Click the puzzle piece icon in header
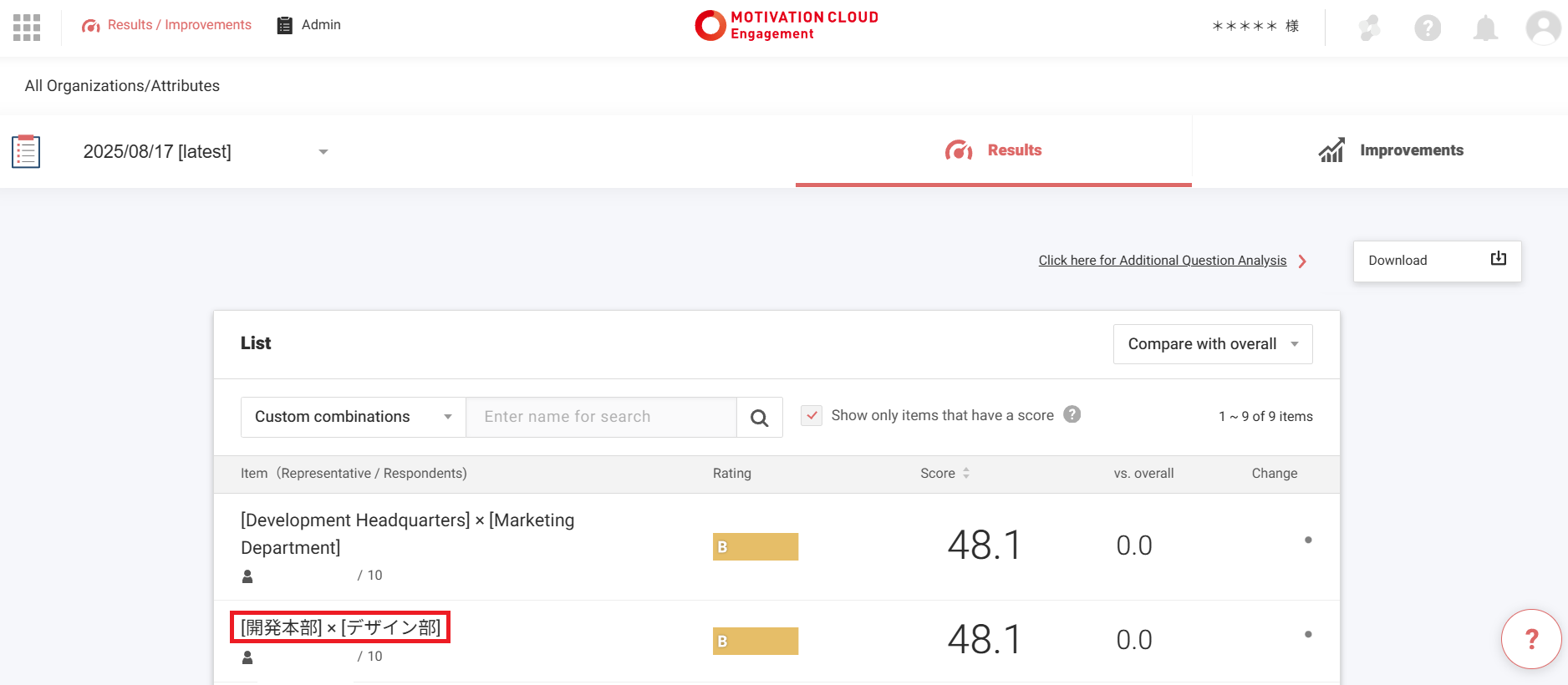Screen dimensions: 1568x685 (1369, 28)
